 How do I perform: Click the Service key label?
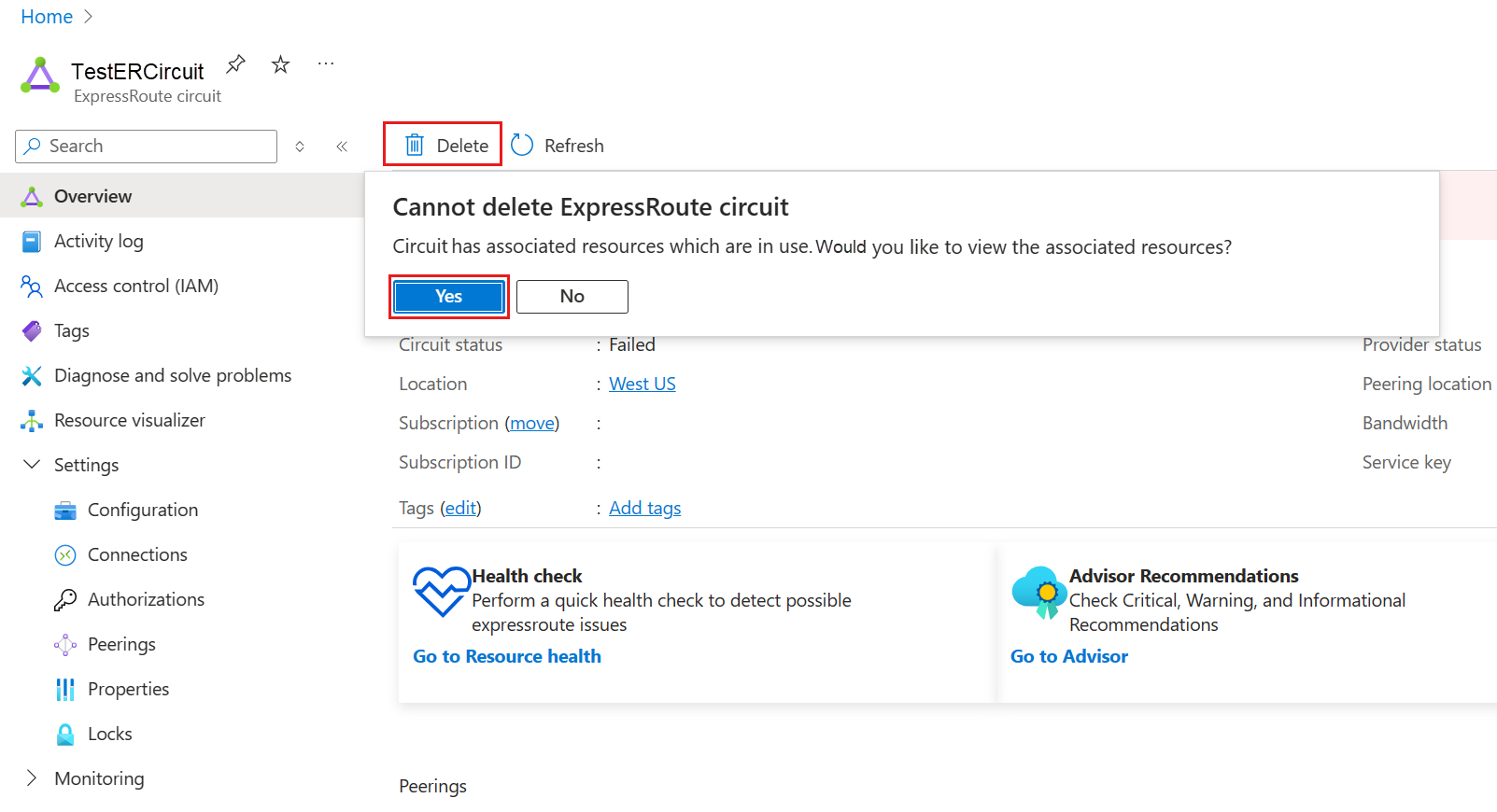[x=1406, y=462]
